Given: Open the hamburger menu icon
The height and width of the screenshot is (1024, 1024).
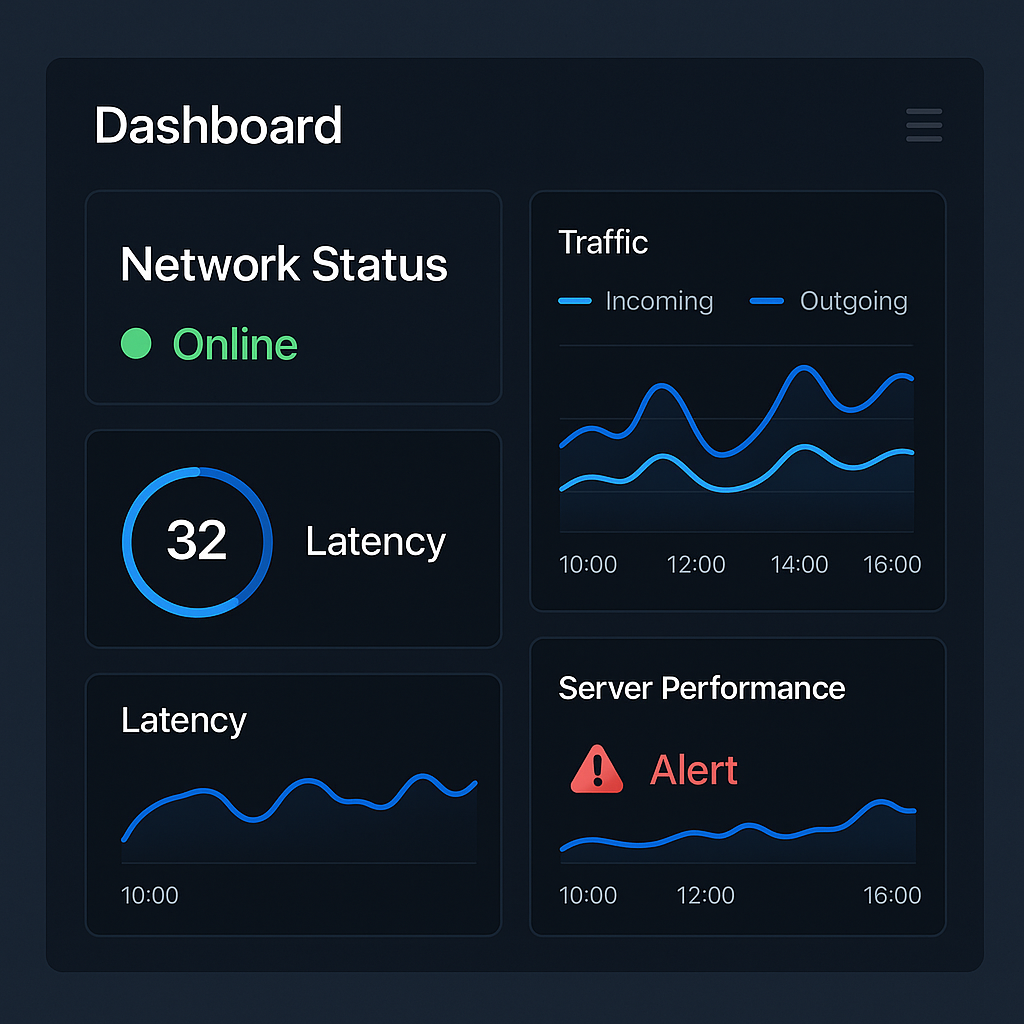Looking at the screenshot, I should pyautogui.click(x=923, y=125).
